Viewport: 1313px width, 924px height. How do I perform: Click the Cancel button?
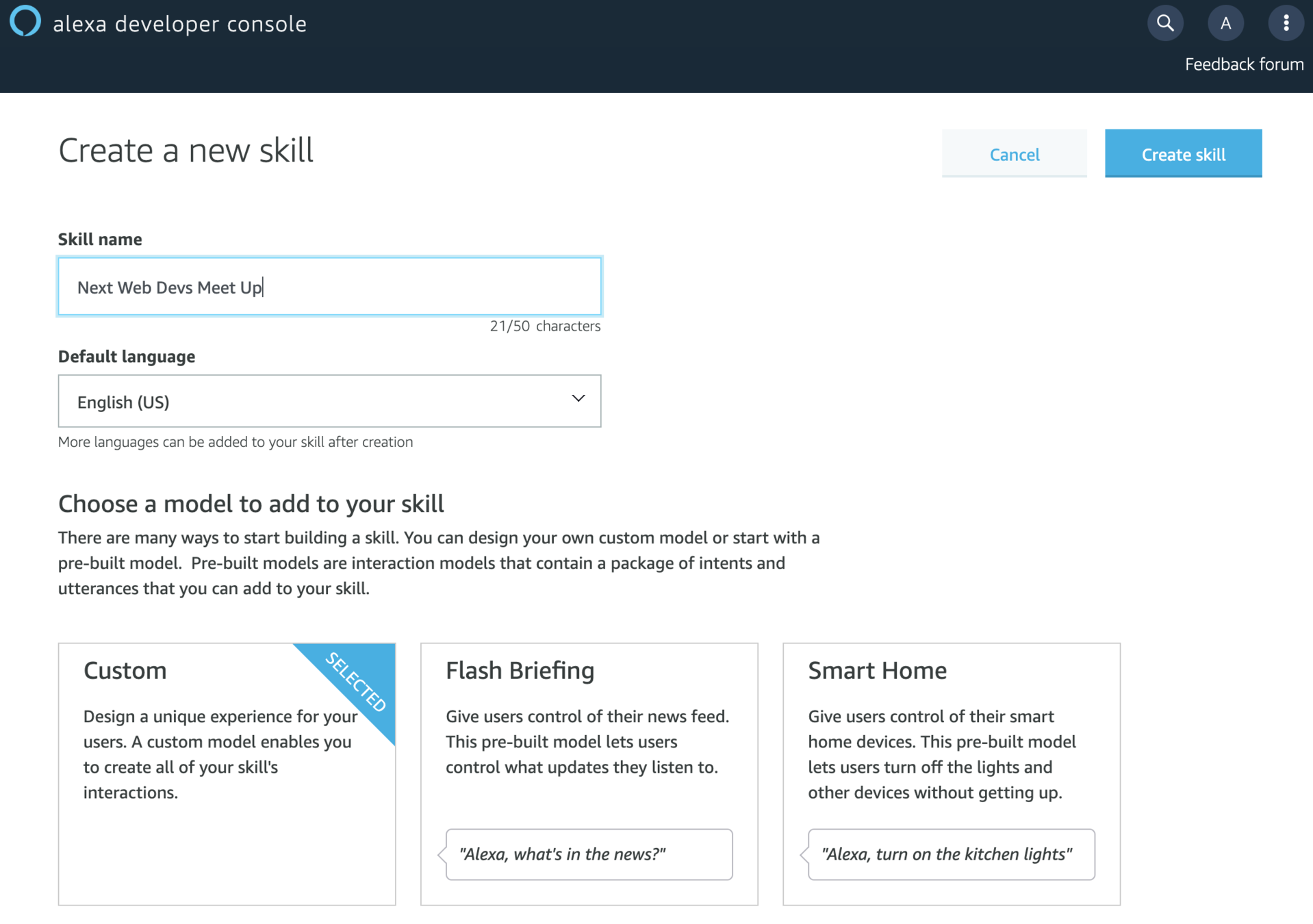pos(1014,154)
